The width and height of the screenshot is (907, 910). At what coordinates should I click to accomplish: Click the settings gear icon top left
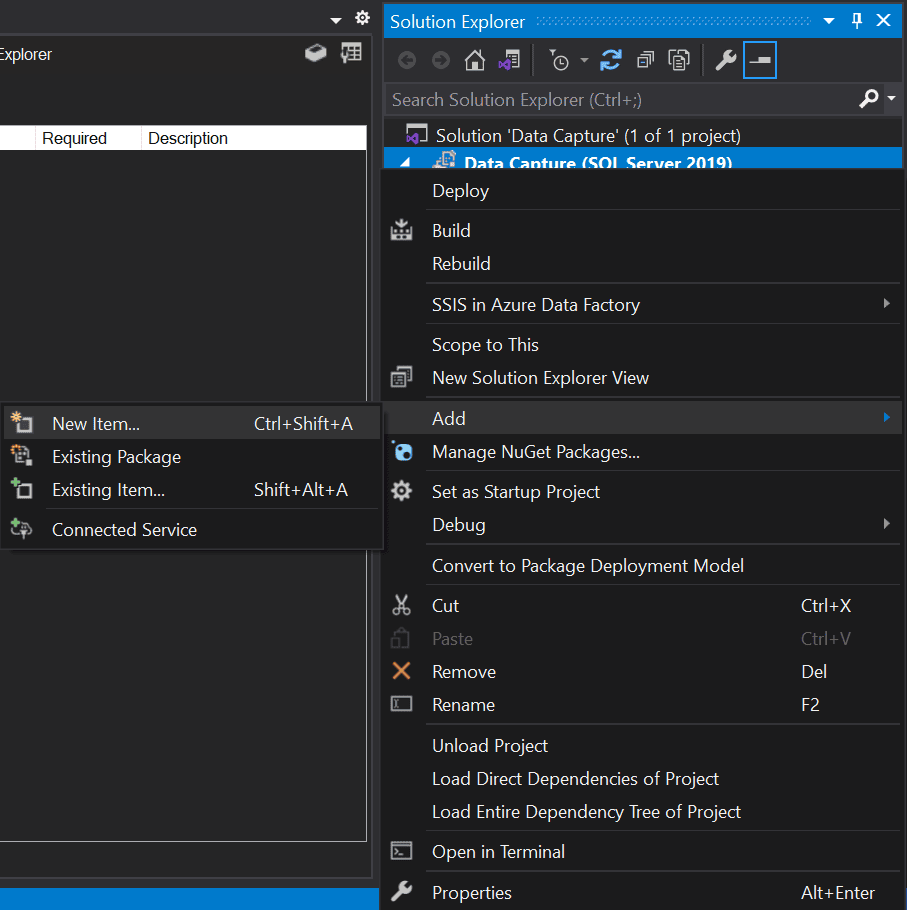point(362,17)
